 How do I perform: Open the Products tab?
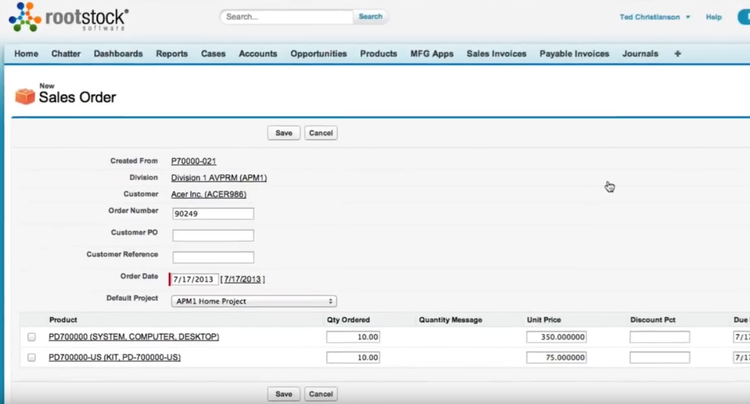click(378, 54)
